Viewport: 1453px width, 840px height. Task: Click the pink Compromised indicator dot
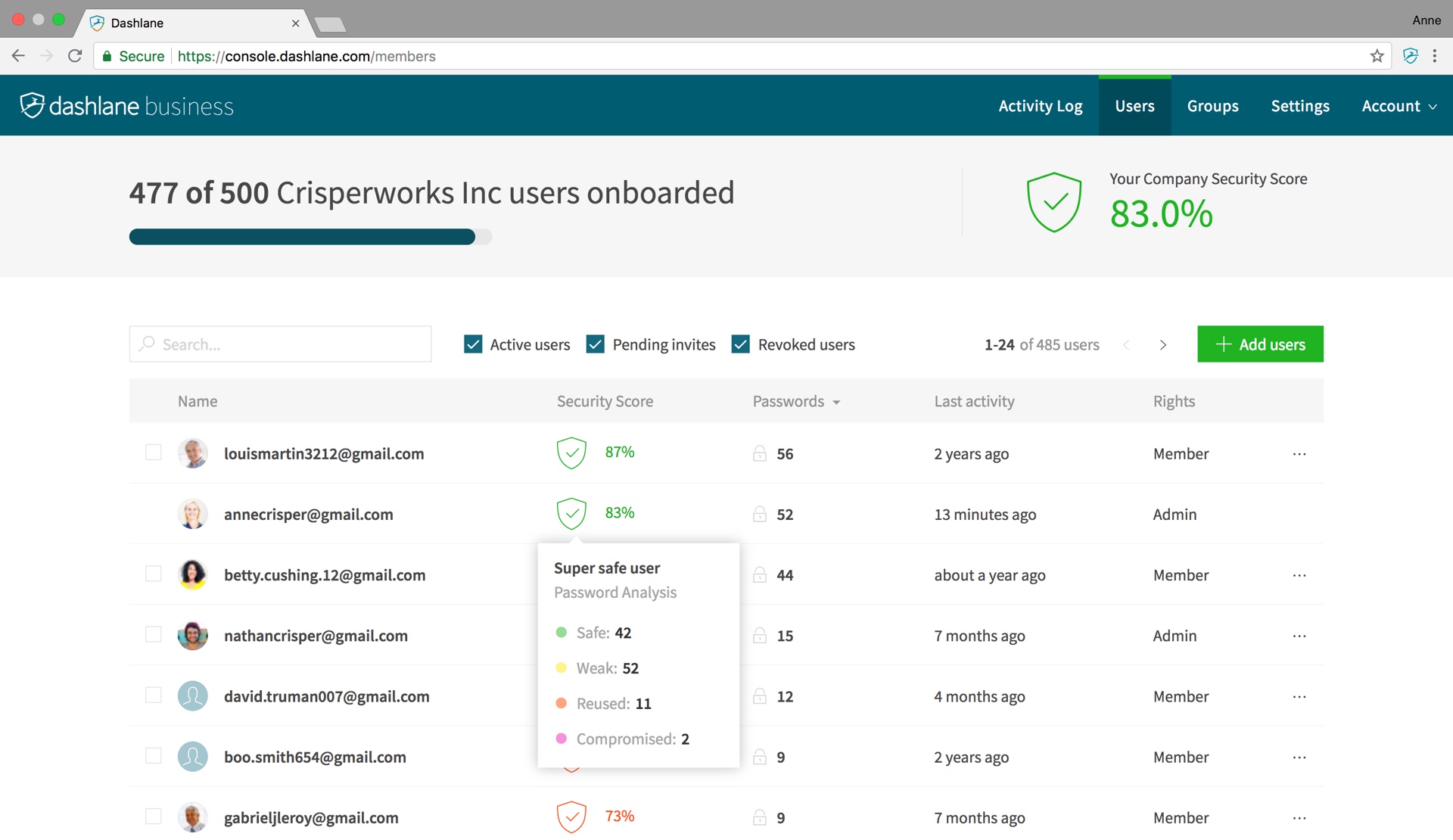(562, 739)
